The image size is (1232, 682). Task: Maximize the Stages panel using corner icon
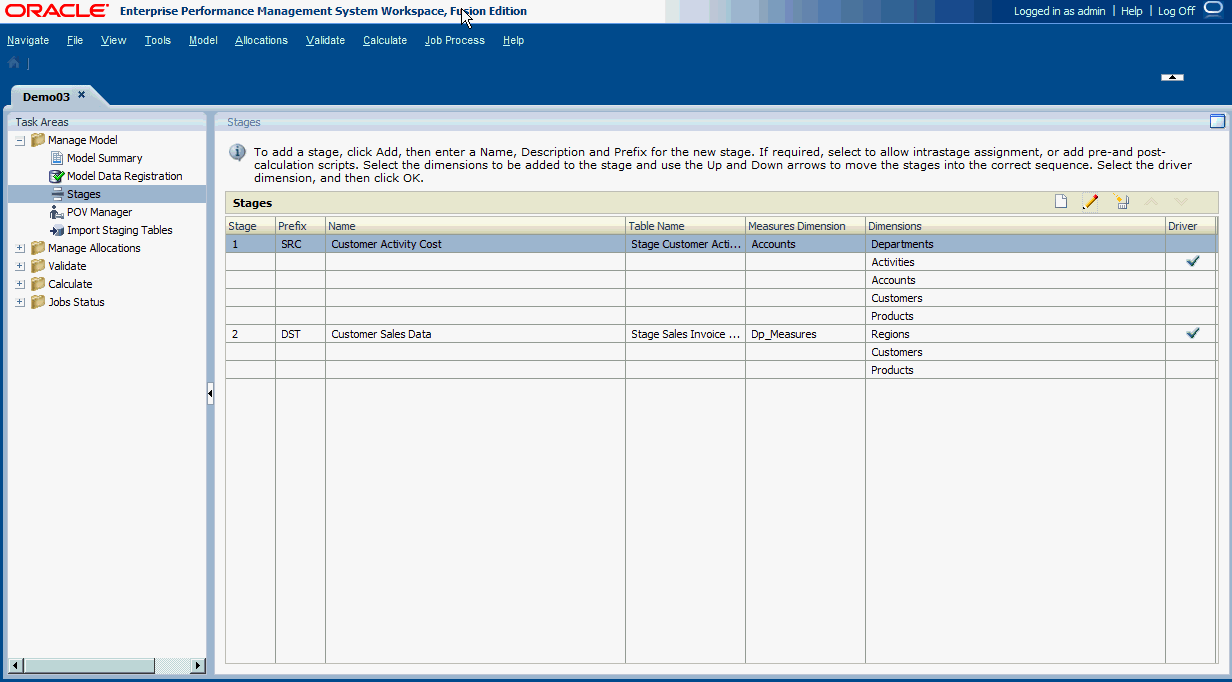(x=1217, y=122)
